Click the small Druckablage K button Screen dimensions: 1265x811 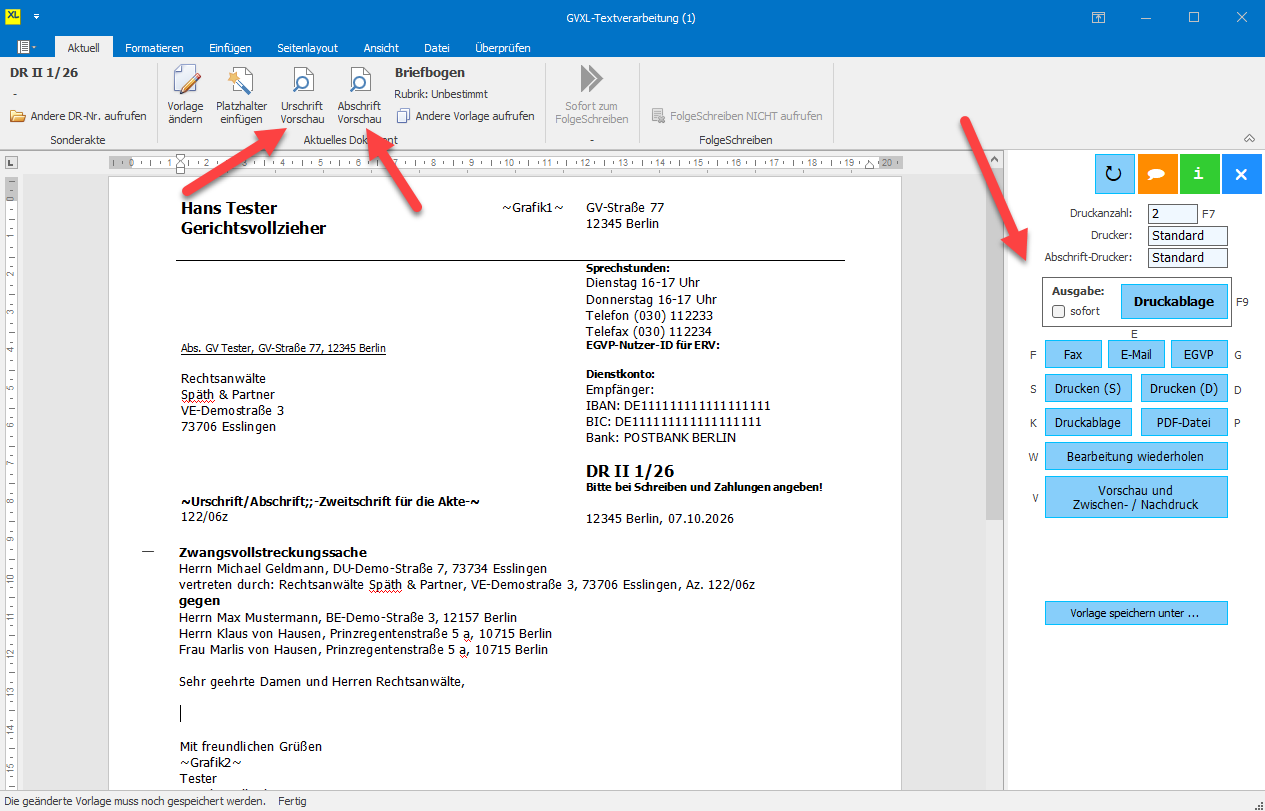coord(1088,422)
